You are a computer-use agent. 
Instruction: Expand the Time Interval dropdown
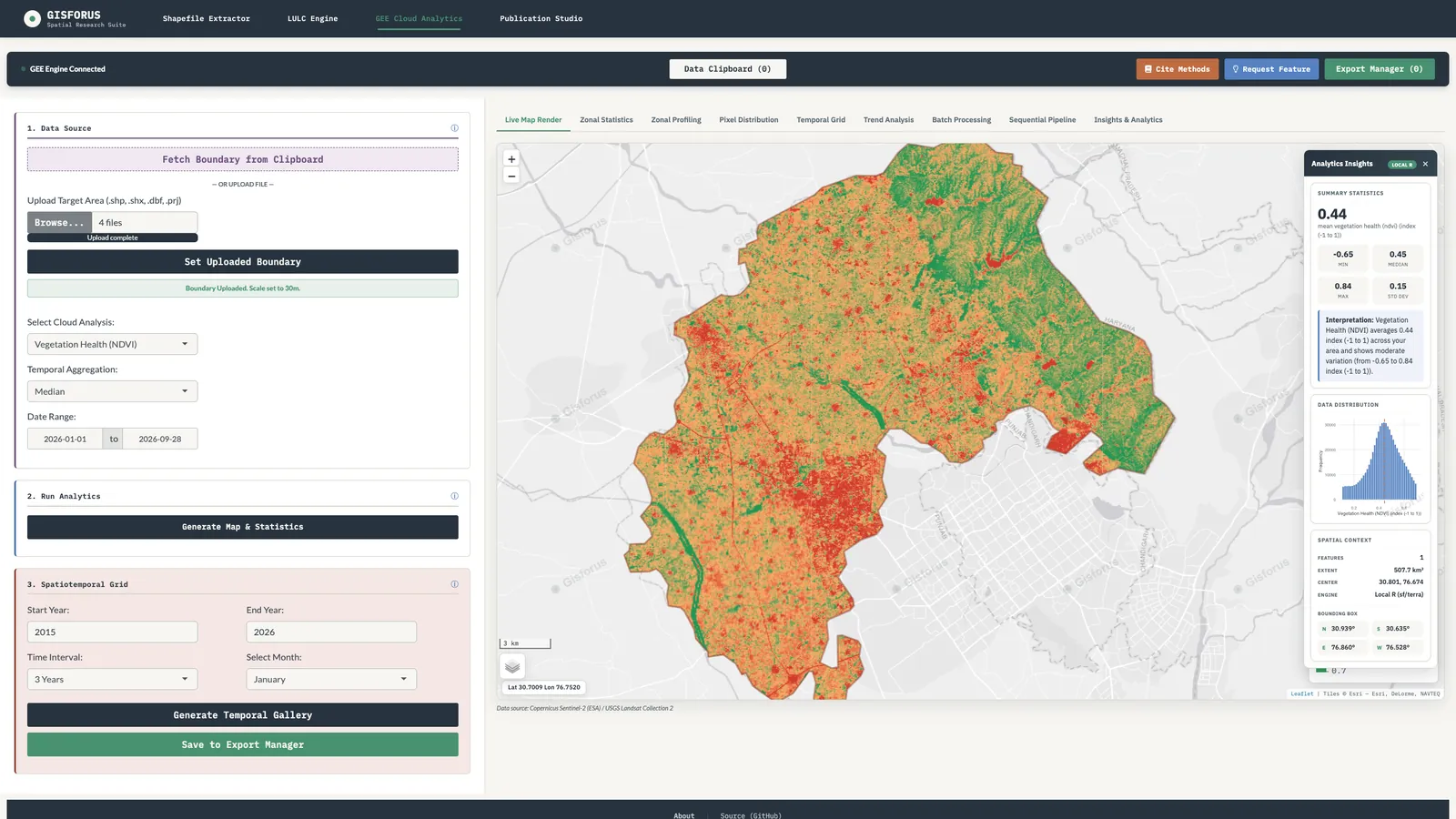pos(112,679)
